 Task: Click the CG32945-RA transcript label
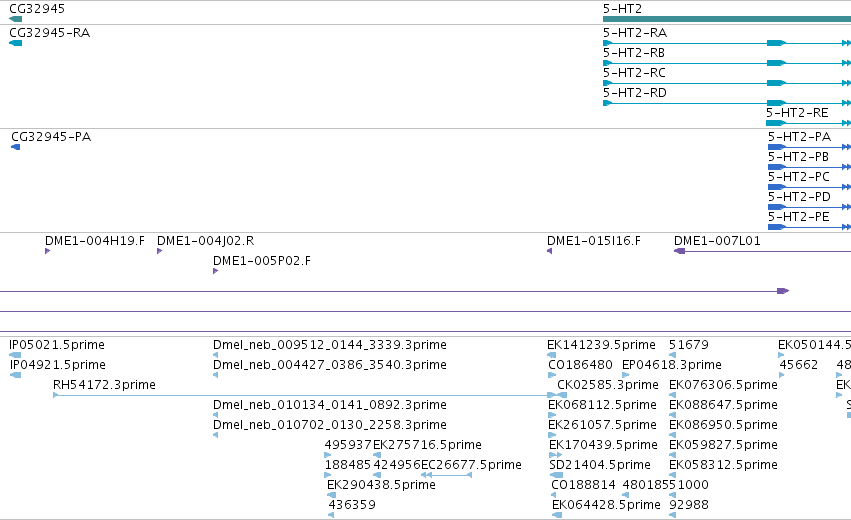click(x=49, y=33)
